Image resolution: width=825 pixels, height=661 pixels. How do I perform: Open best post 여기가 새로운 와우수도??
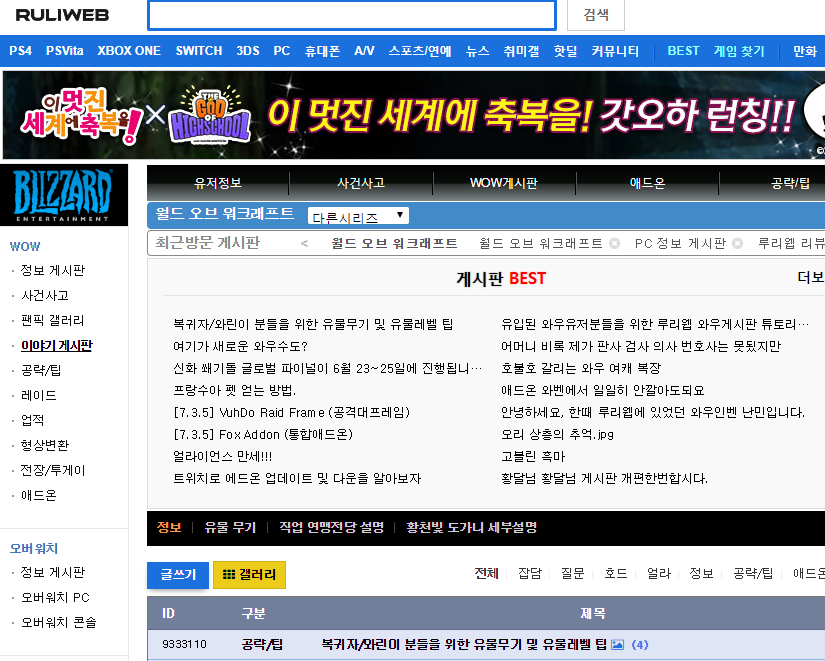(240, 346)
